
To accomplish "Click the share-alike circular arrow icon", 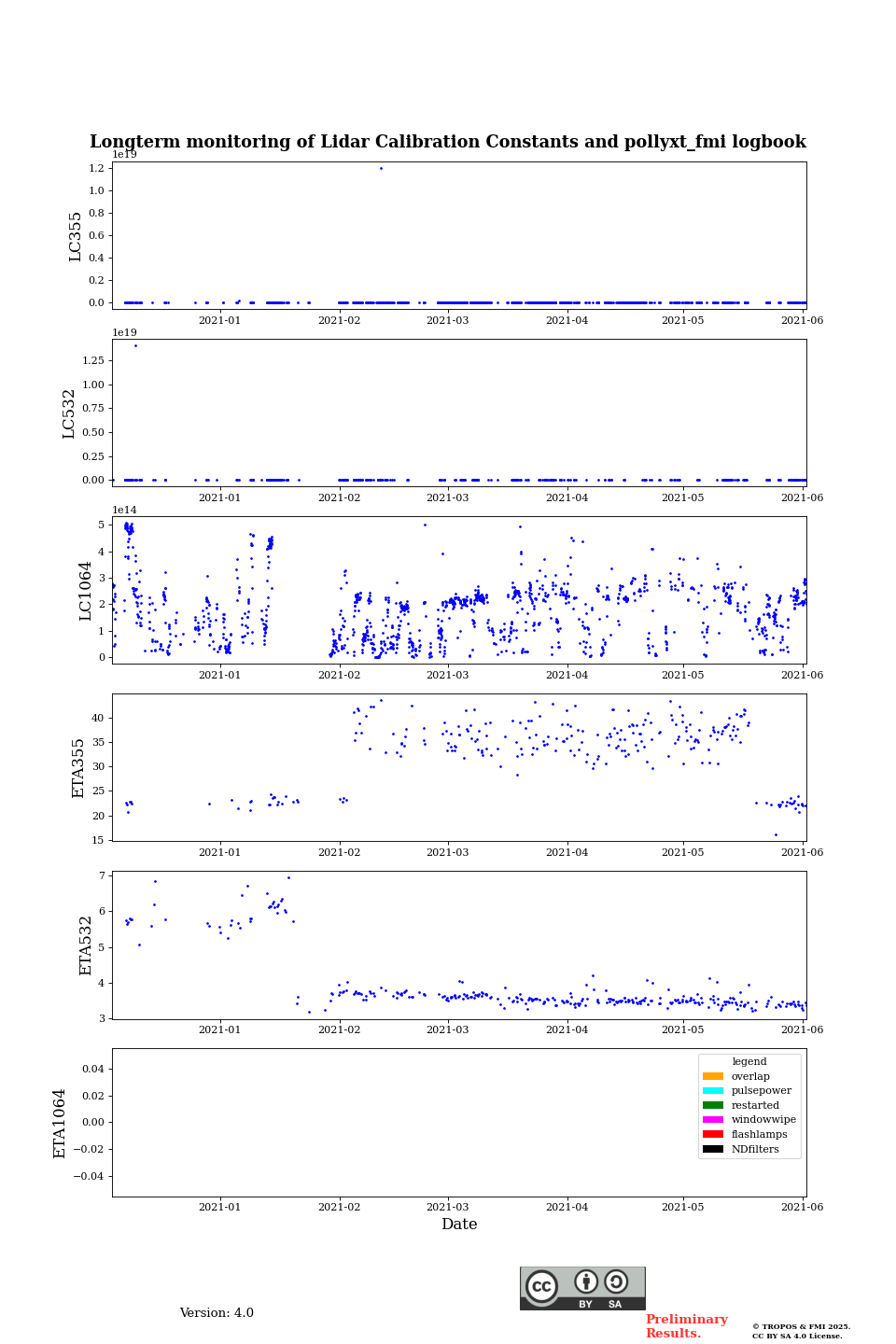I will [x=616, y=1281].
